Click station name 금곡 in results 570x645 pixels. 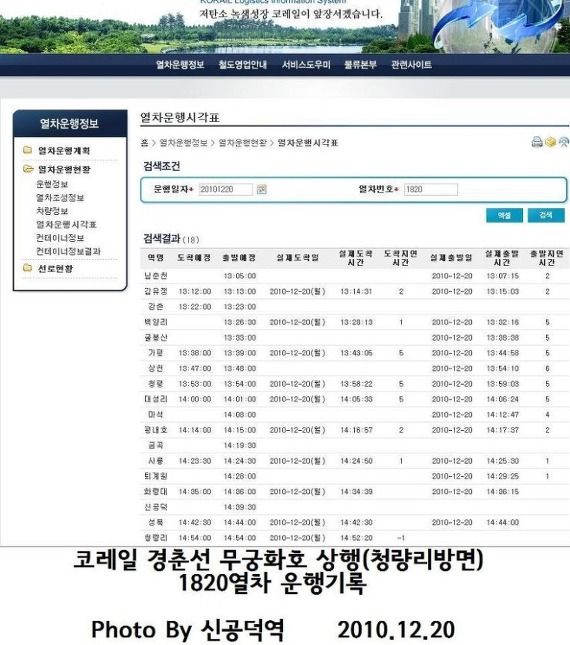tap(156, 445)
